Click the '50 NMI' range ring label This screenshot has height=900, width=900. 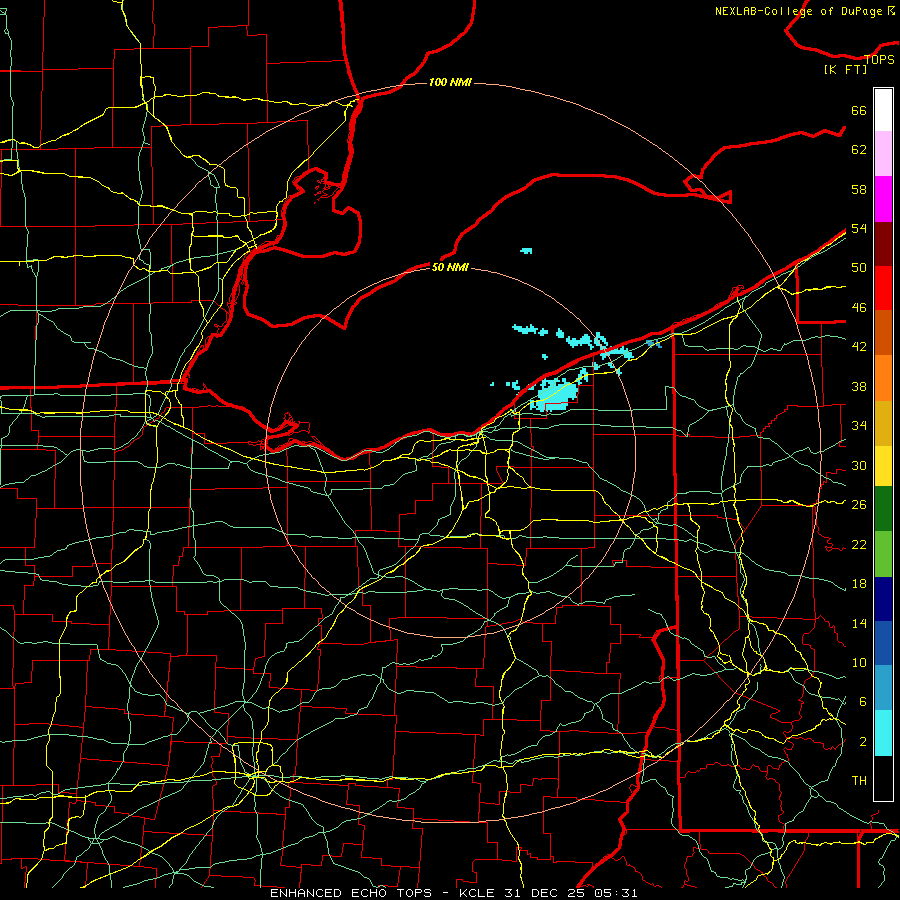point(450,267)
